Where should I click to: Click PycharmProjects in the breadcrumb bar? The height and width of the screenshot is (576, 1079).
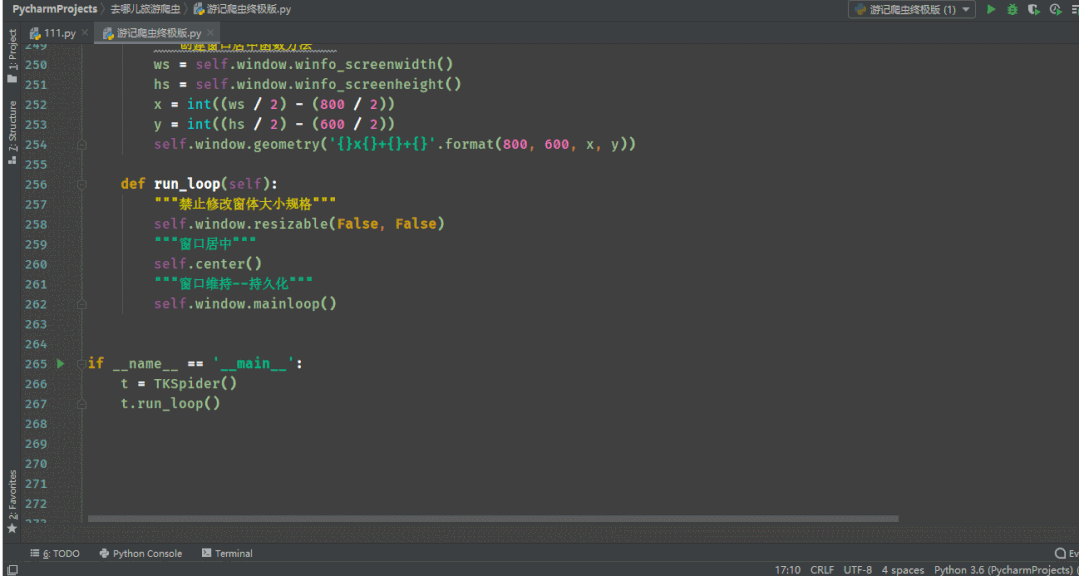54,10
